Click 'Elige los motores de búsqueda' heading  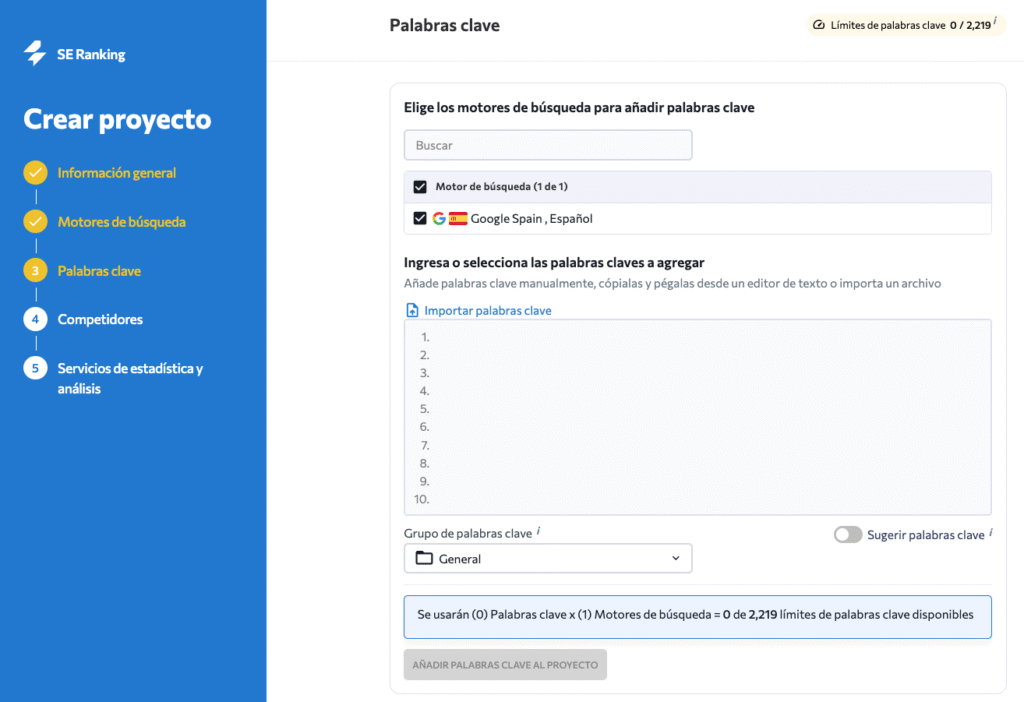tap(579, 108)
